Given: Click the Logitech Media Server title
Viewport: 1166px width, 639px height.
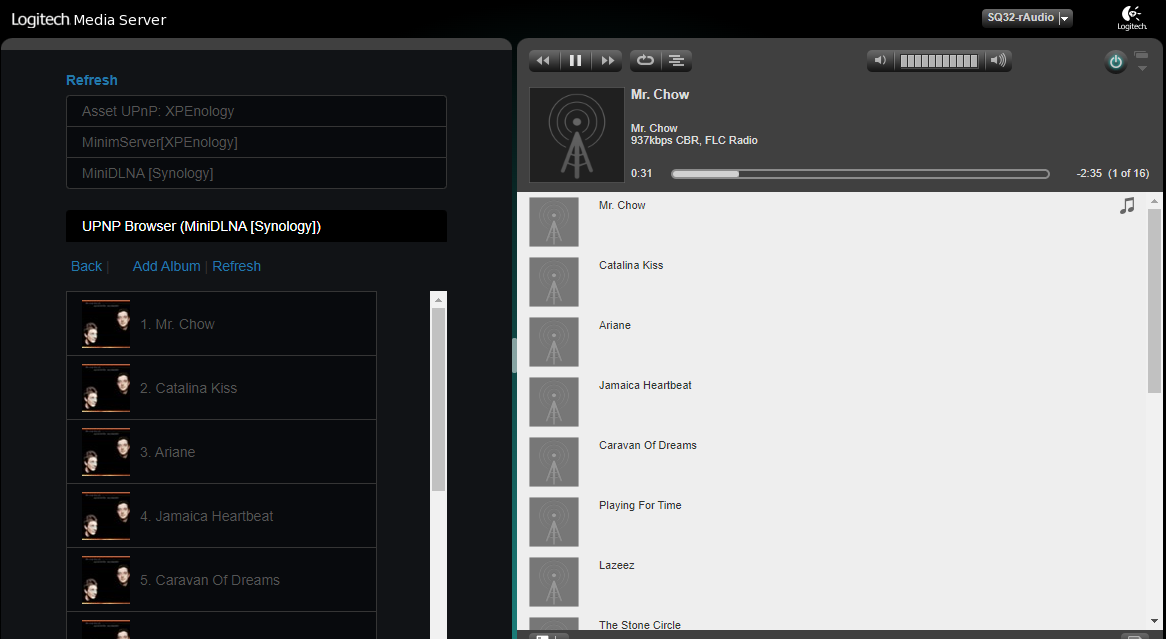Looking at the screenshot, I should (x=88, y=19).
